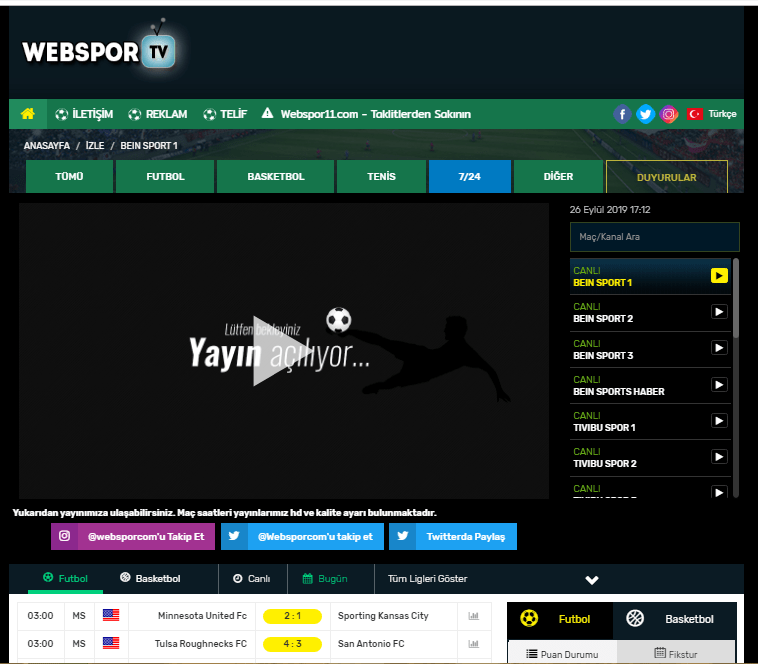The width and height of the screenshot is (758, 664).
Task: Click the home icon in green navbar
Action: 28,114
